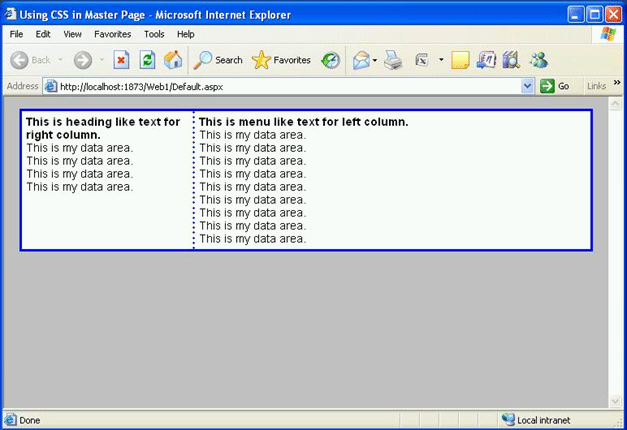Screen dimensions: 627x430
Task: Go to the Home page icon
Action: tap(173, 60)
